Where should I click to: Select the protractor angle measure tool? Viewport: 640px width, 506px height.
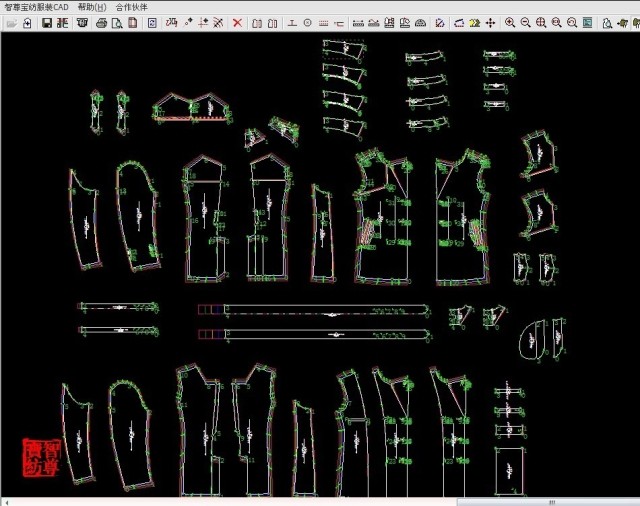tap(421, 22)
